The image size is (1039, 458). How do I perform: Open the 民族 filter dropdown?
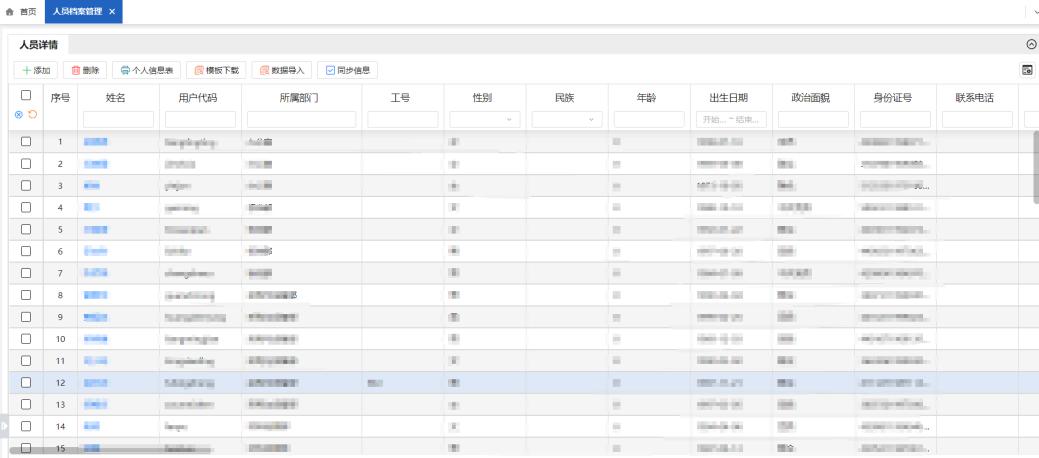(x=567, y=119)
